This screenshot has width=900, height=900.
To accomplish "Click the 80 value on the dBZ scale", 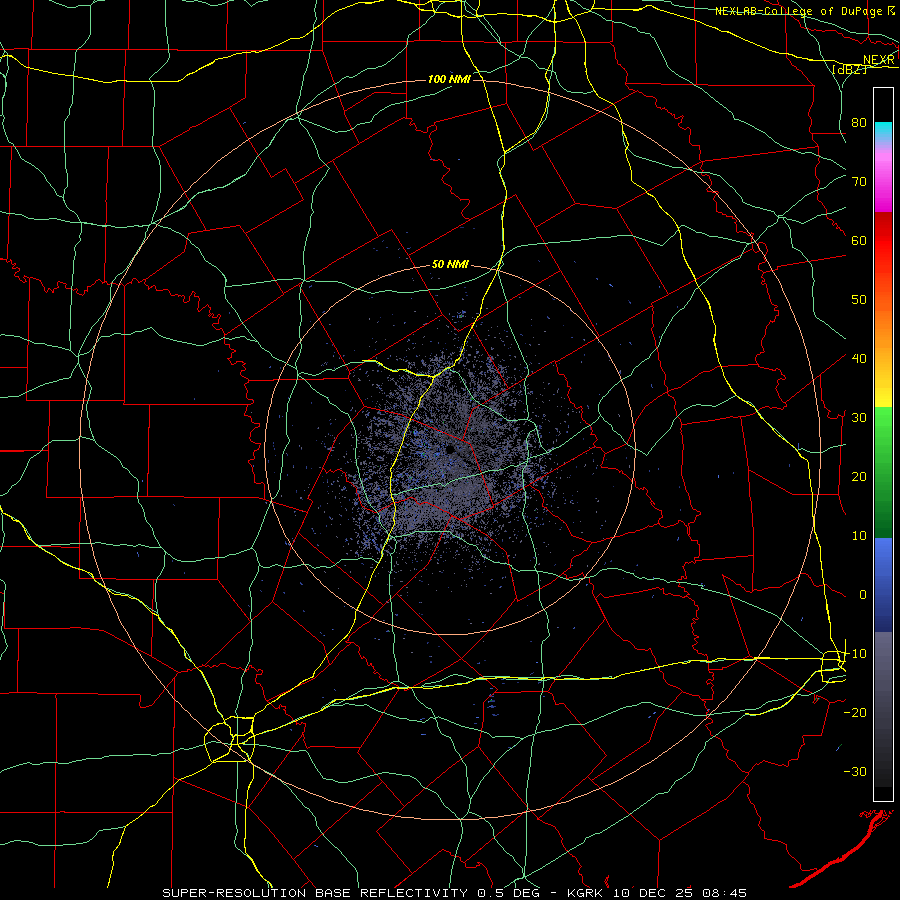I will (x=859, y=122).
